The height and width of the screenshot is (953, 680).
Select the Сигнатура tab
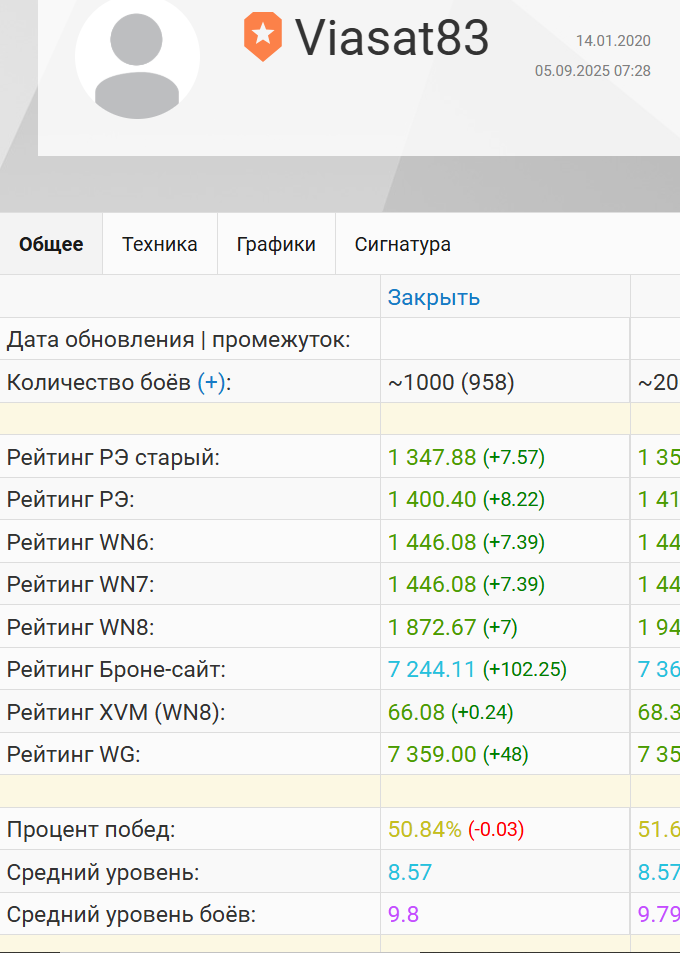coord(402,244)
